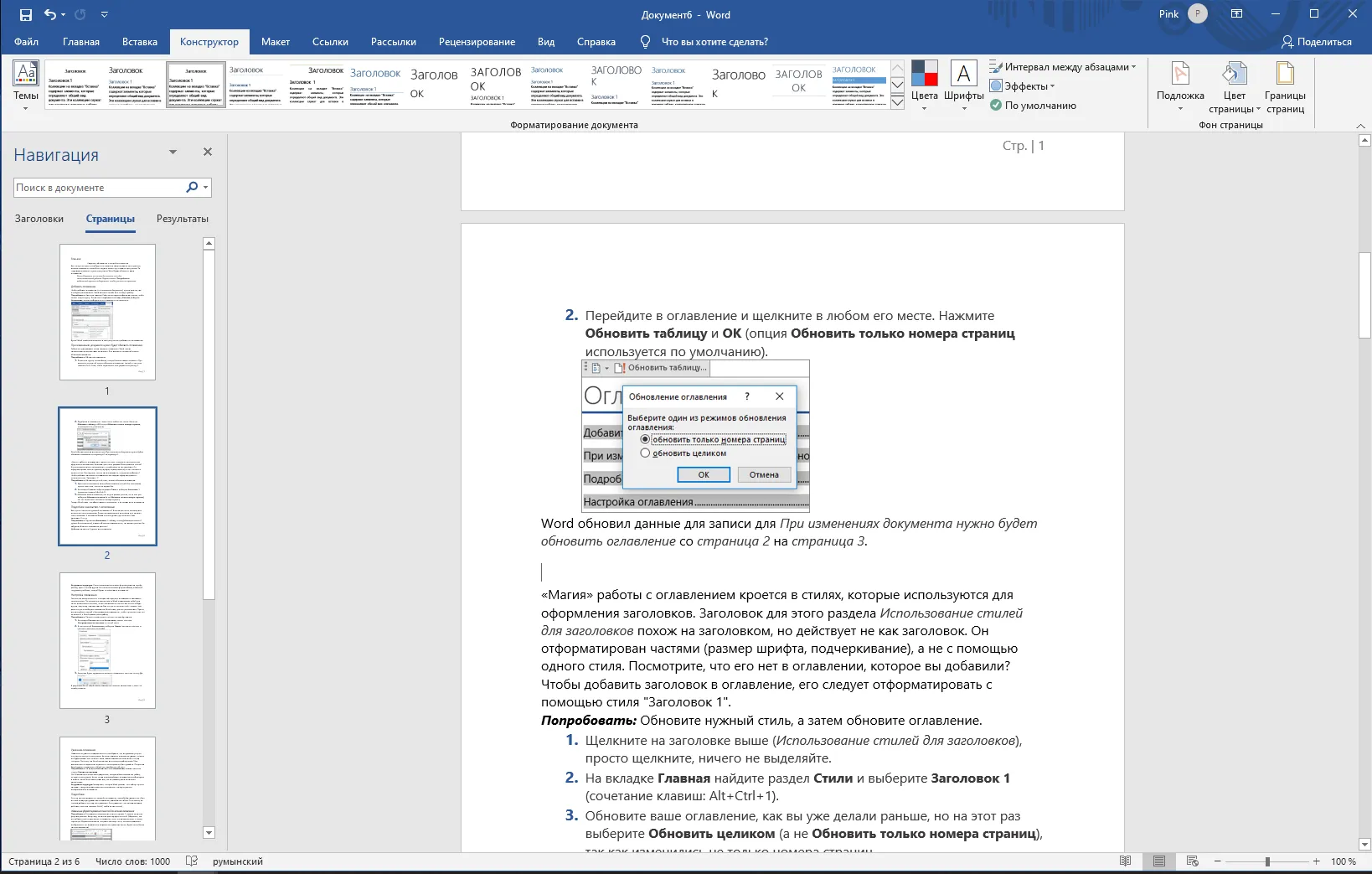
Task: Open the Макет ribbon tab
Action: coord(275,42)
